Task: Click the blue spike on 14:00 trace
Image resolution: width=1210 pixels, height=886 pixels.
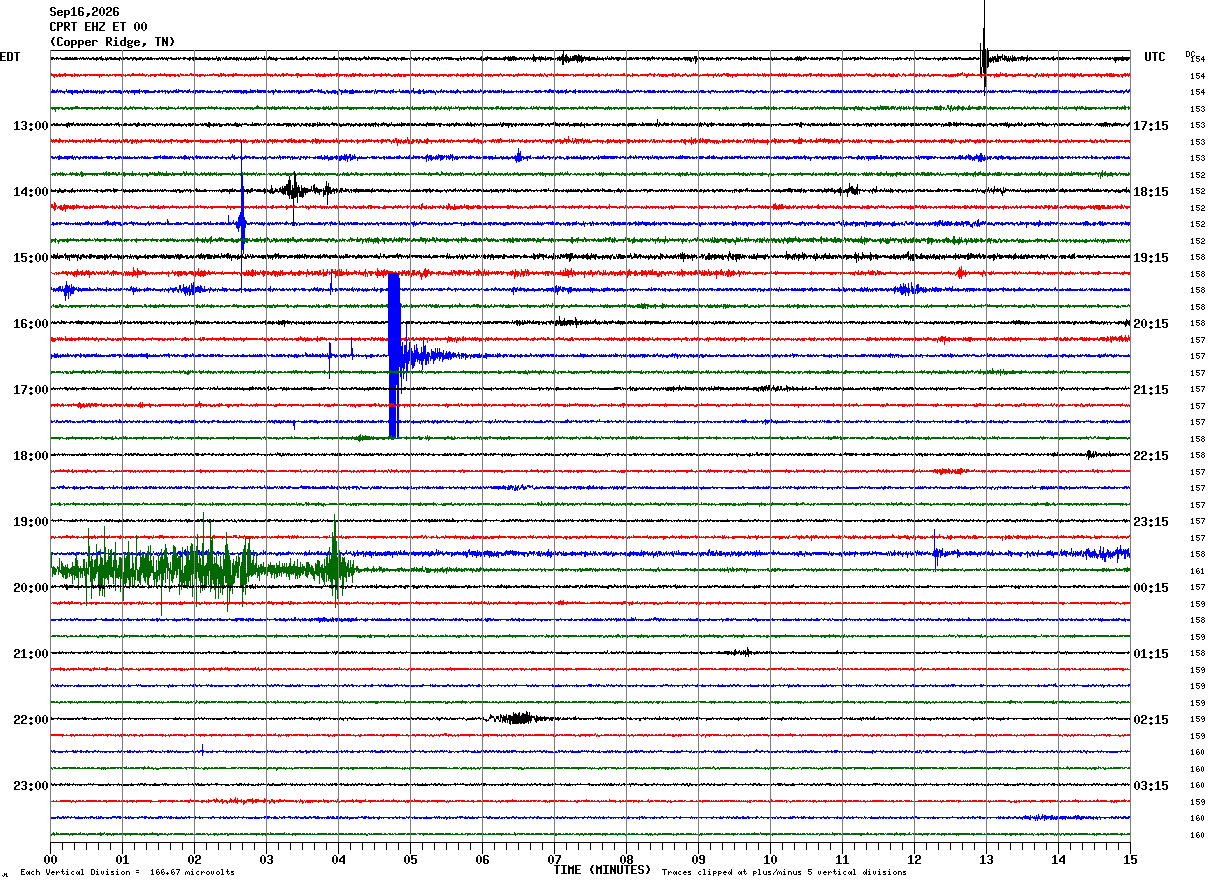Action: 242,222
